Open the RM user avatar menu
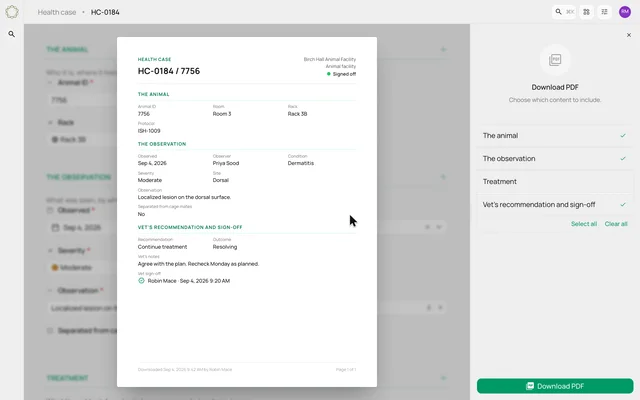The image size is (640, 400). (625, 12)
